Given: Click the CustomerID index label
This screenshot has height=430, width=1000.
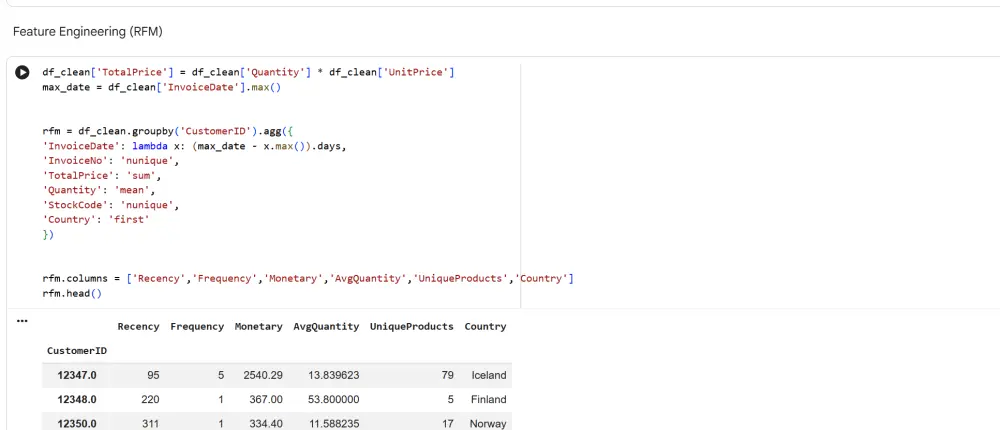Looking at the screenshot, I should coord(77,351).
